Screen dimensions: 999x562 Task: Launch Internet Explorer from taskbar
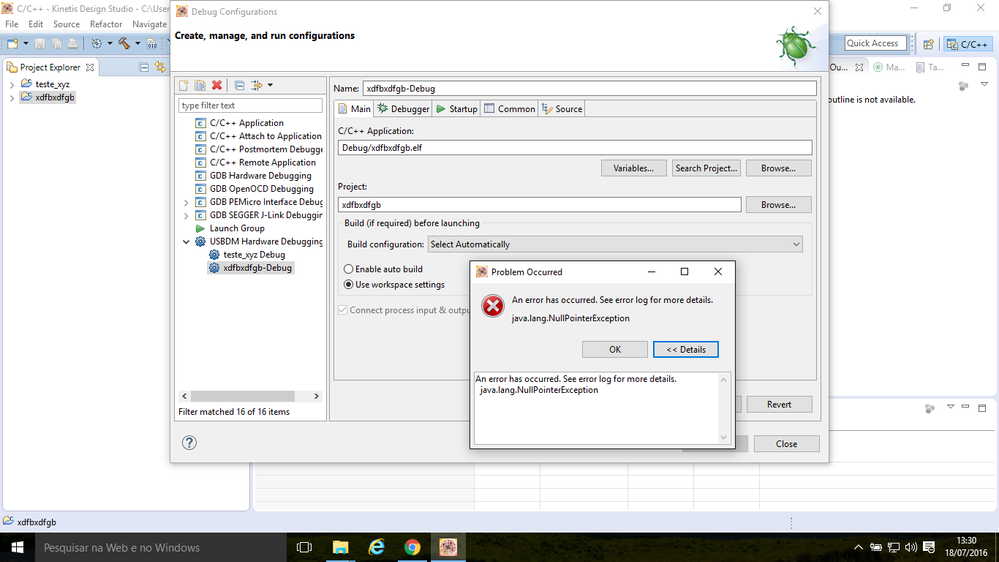[x=377, y=547]
